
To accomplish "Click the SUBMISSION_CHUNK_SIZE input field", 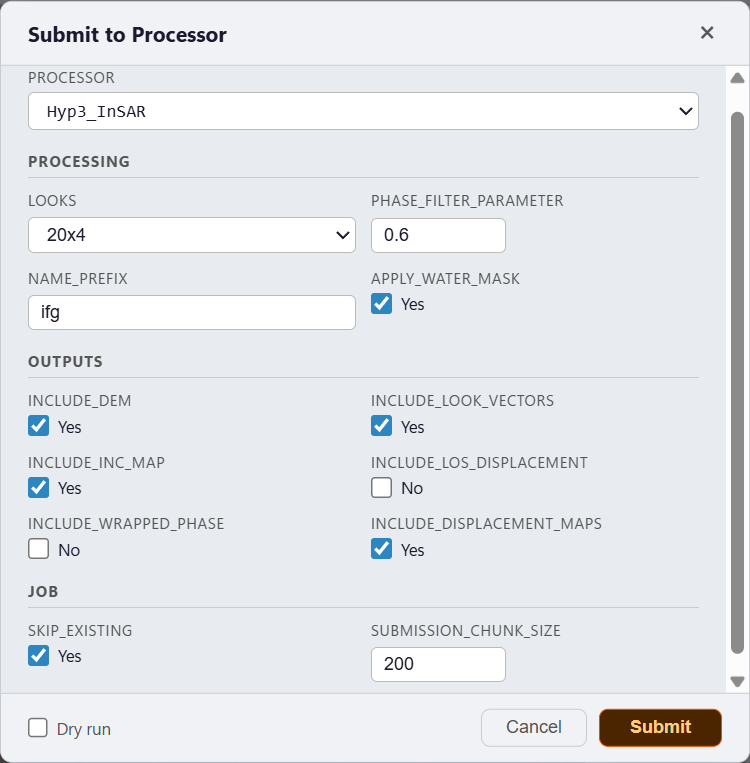I will [x=438, y=664].
